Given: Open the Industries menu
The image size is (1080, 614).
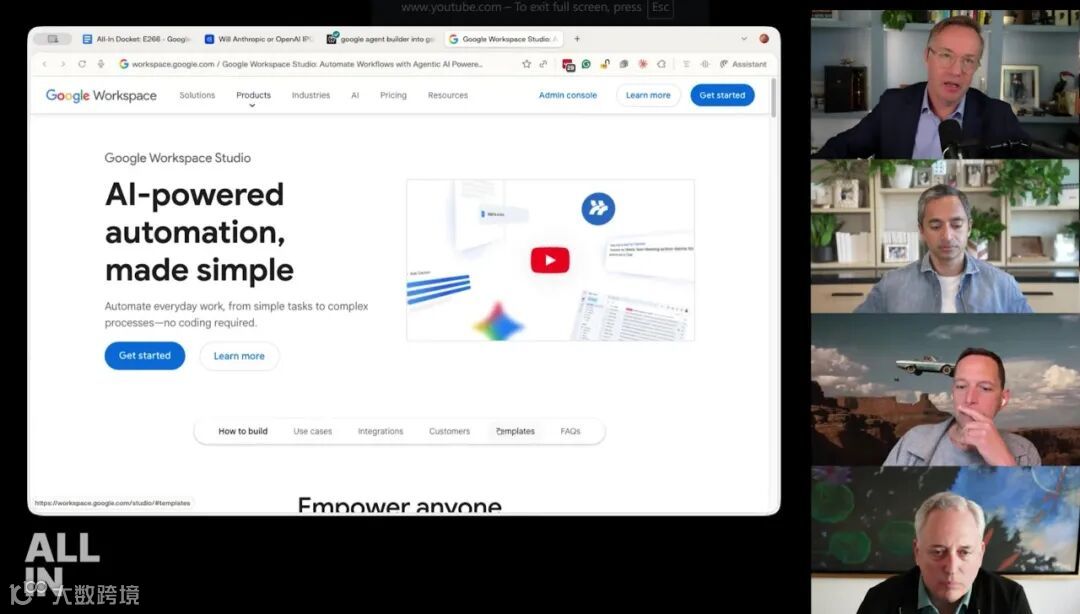Looking at the screenshot, I should pos(311,95).
